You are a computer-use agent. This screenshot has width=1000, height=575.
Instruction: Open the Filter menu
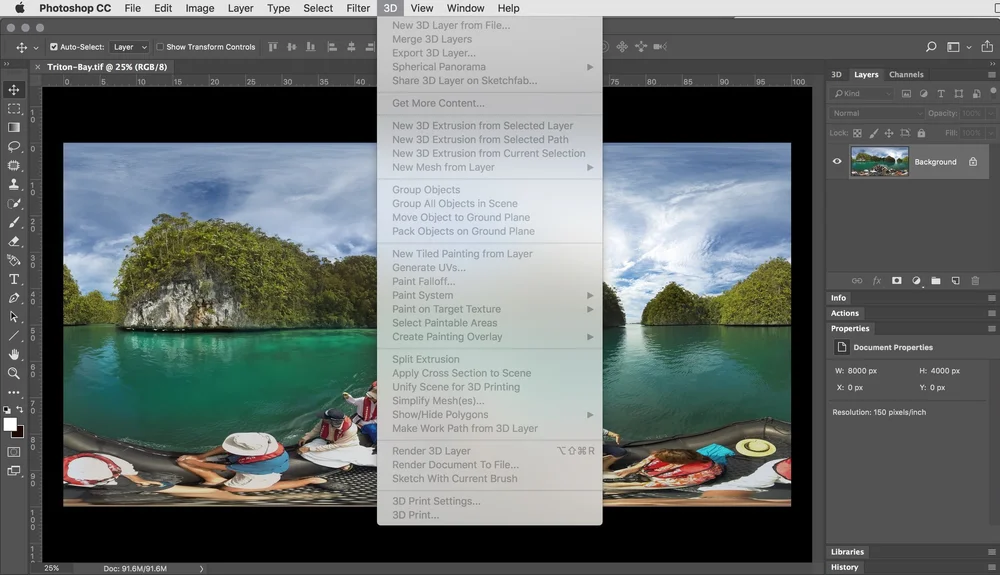pyautogui.click(x=358, y=8)
